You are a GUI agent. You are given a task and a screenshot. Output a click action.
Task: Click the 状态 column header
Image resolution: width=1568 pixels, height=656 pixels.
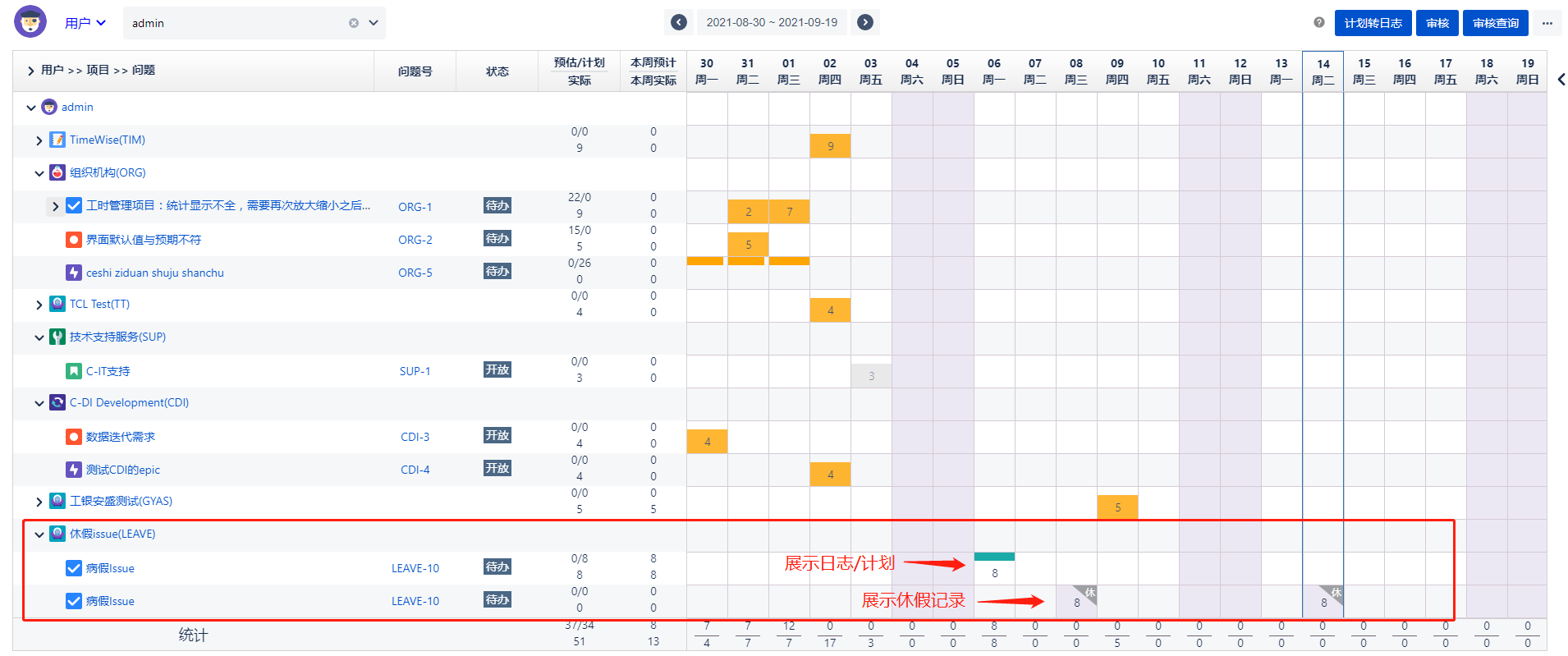(497, 71)
